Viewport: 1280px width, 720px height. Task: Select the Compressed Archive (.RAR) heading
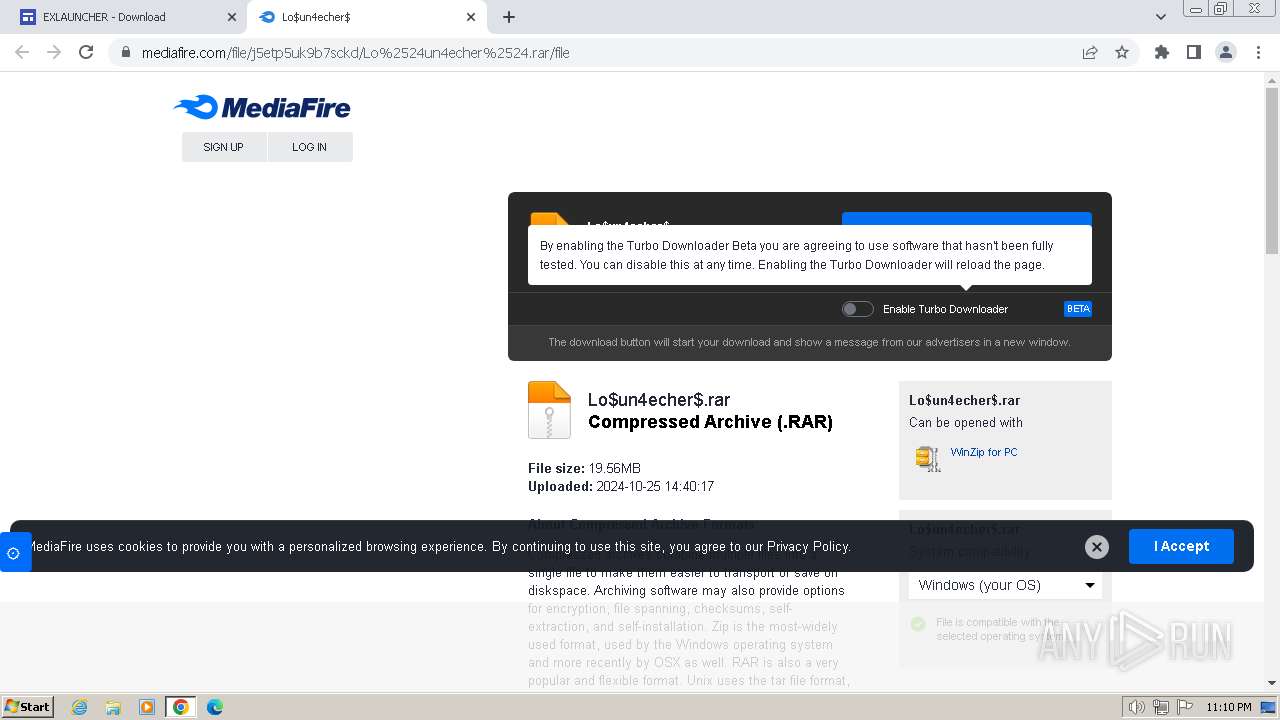click(x=710, y=422)
